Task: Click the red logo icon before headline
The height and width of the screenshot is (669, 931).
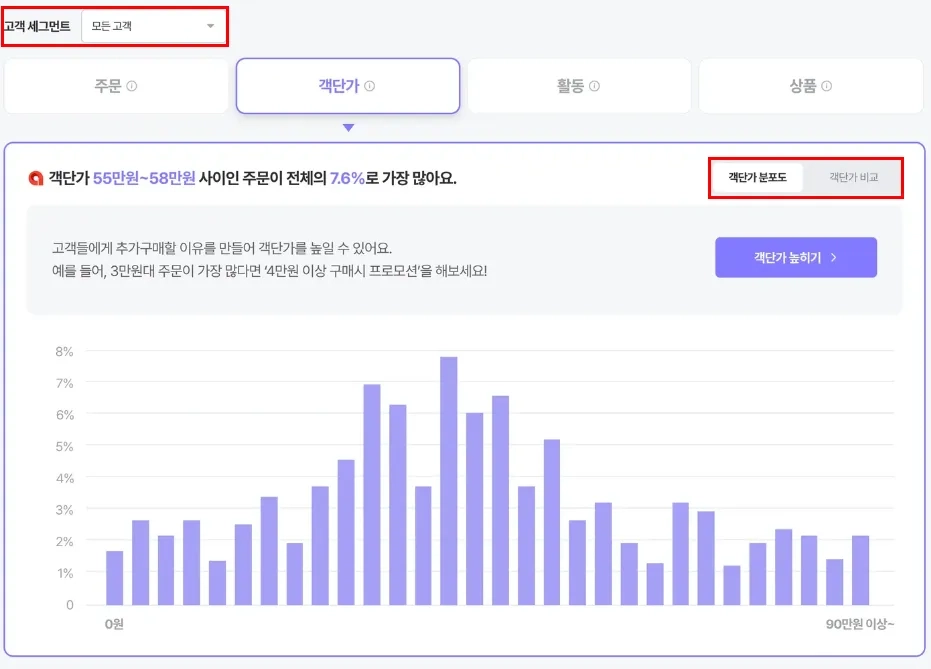Action: click(36, 178)
